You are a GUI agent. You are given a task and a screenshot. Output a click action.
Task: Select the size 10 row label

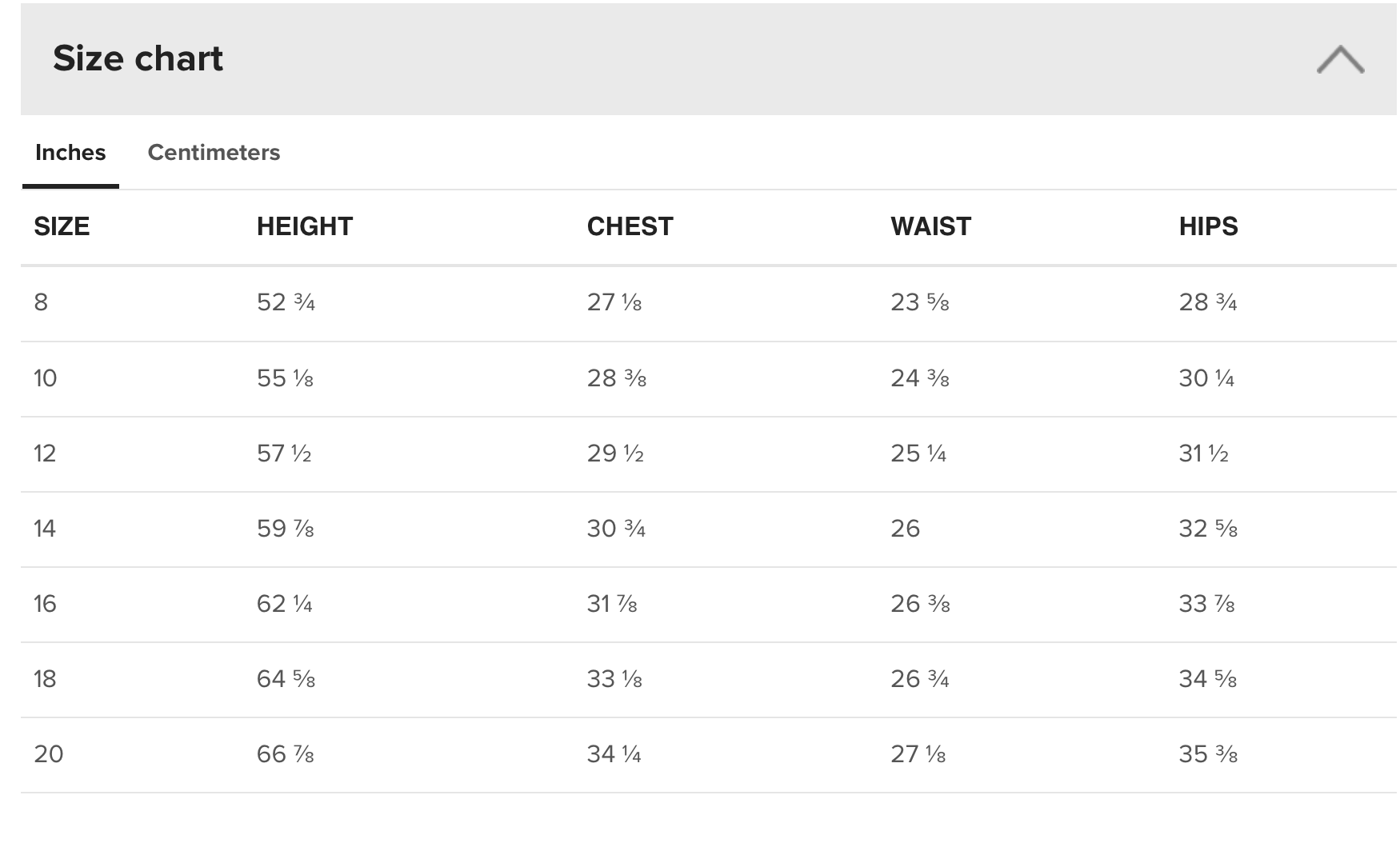(45, 378)
